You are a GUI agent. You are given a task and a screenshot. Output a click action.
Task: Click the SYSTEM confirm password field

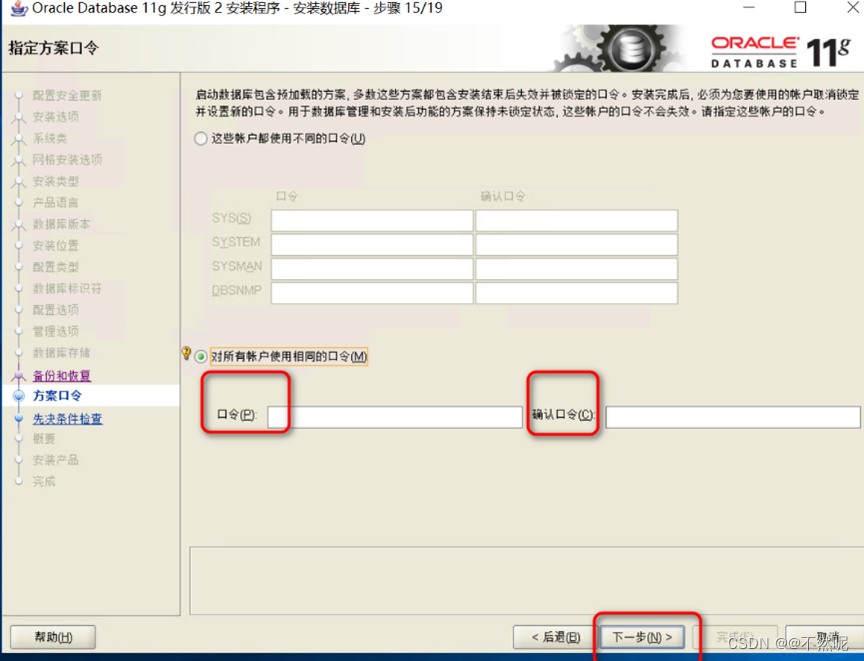click(576, 245)
